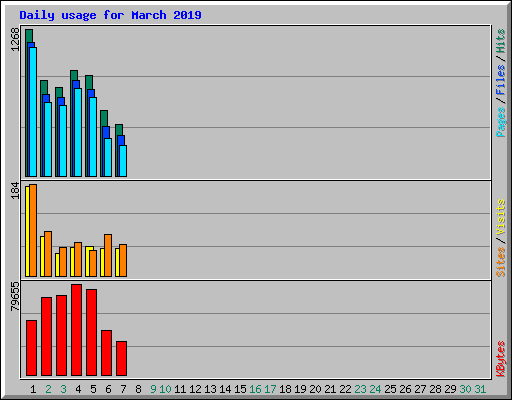Click day 28 on the x-axis
This screenshot has width=512, height=400.
435,389
